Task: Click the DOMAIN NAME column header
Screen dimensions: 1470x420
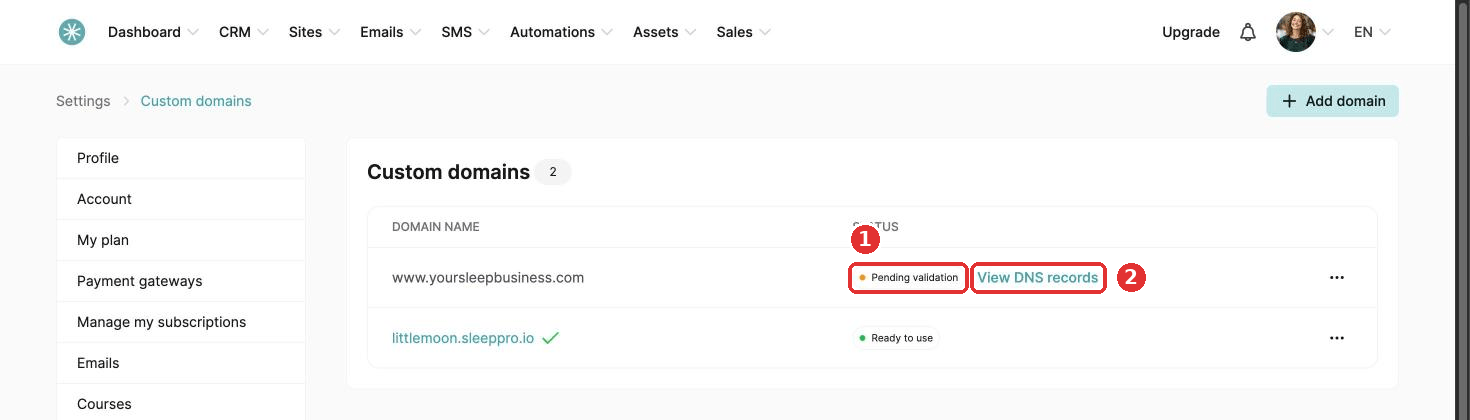Action: 436,227
